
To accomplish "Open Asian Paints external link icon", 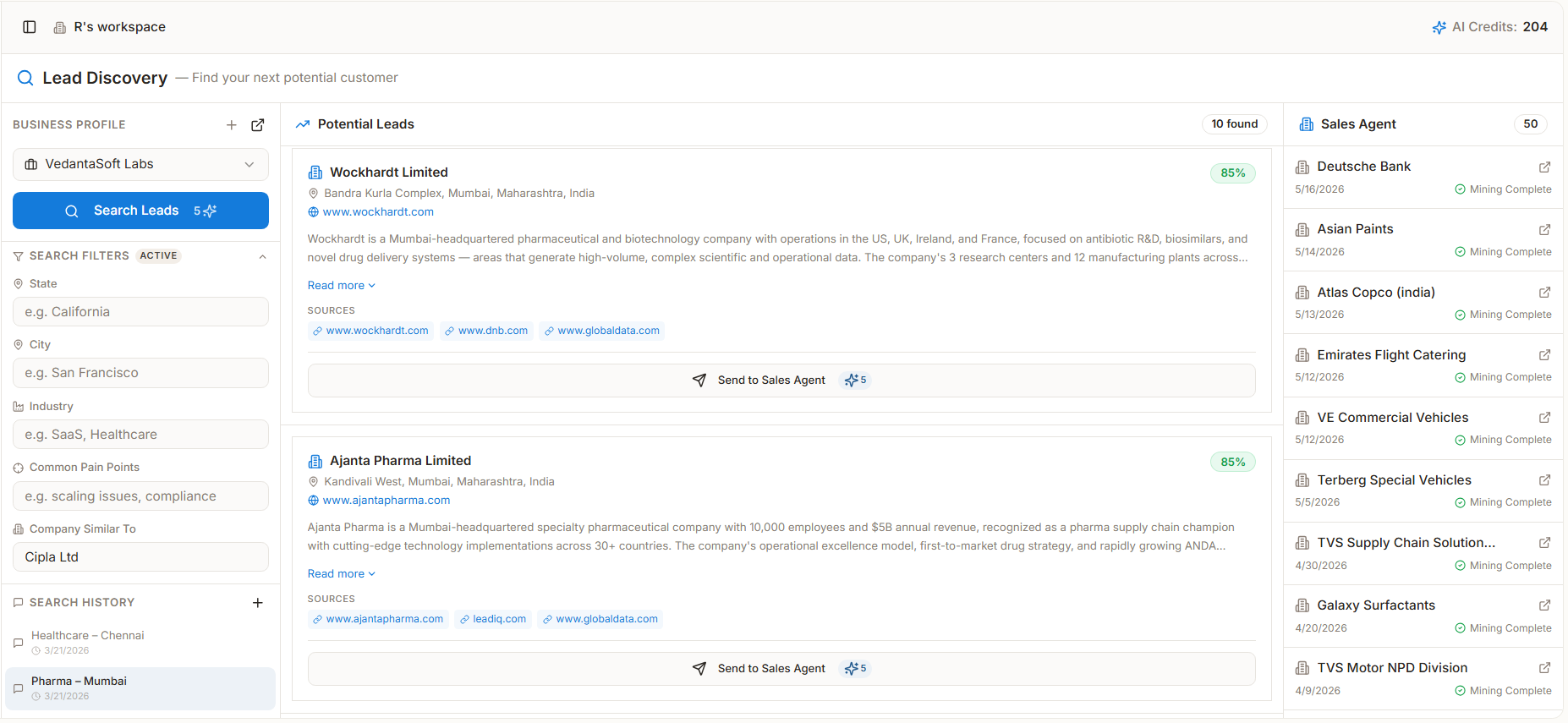I will [1544, 230].
